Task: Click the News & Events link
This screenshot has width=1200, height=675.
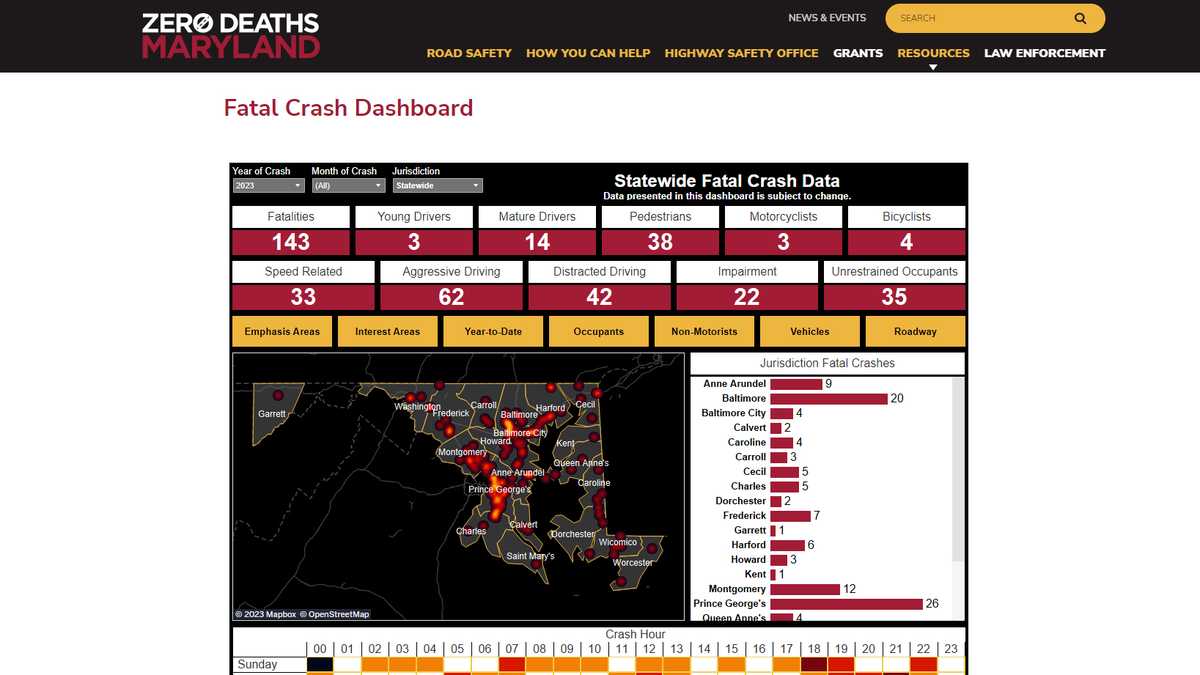Action: [827, 17]
